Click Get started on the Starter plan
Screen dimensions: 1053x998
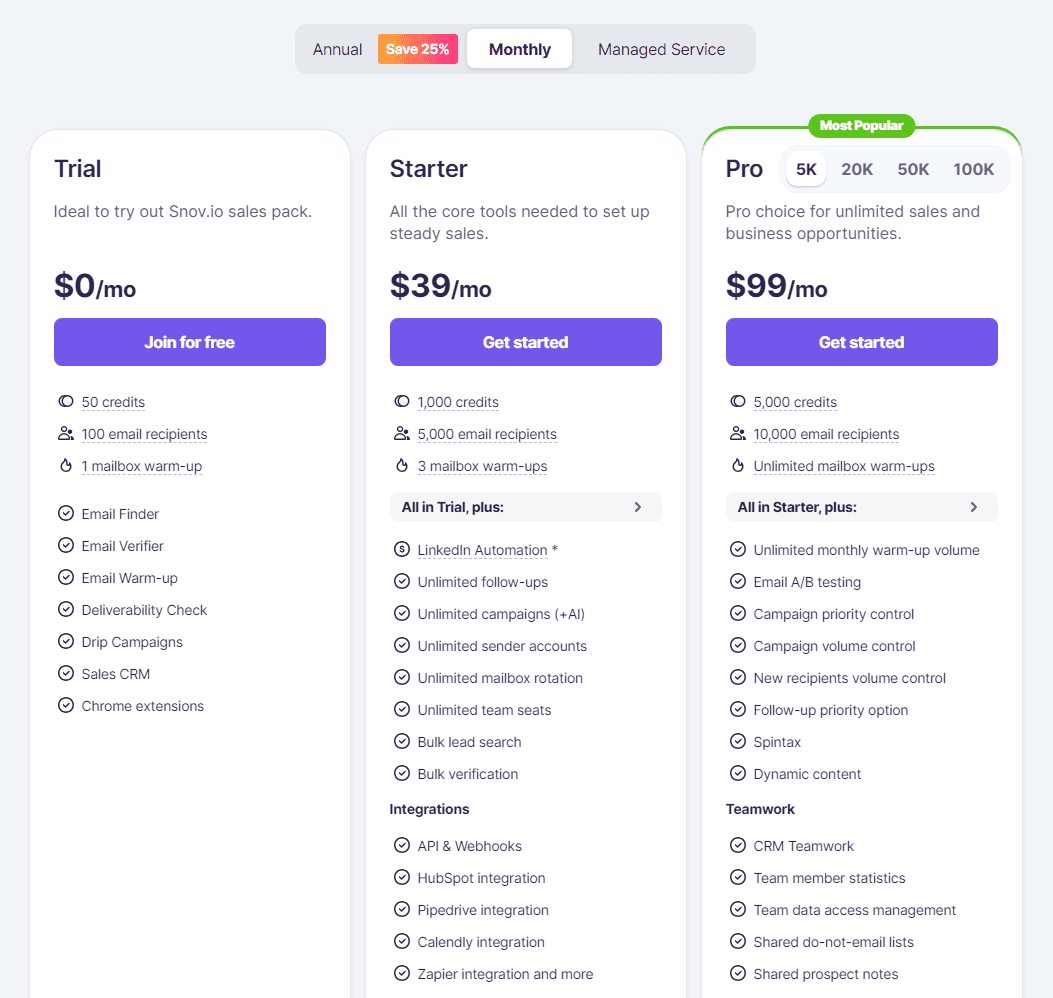525,341
